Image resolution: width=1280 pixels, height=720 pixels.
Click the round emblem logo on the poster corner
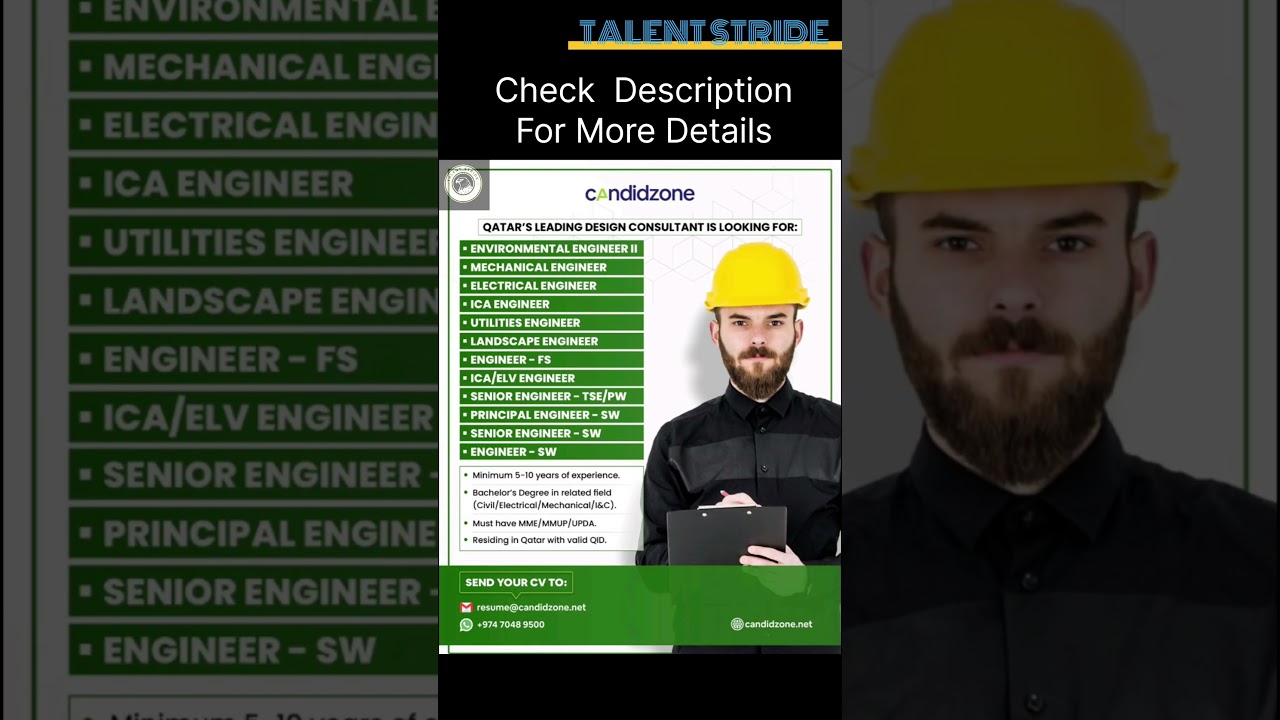point(463,184)
